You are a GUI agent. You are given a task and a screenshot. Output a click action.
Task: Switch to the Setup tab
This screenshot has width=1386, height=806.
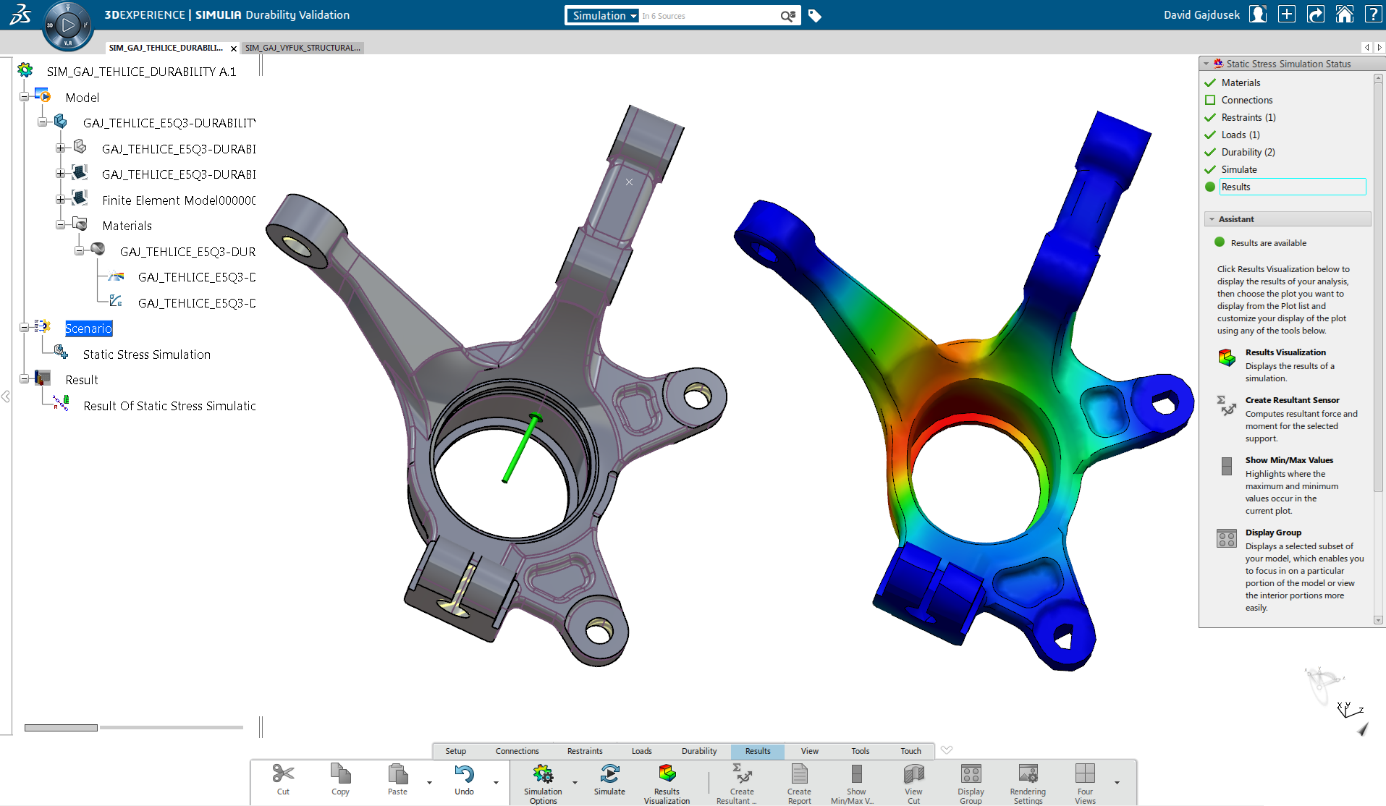pyautogui.click(x=456, y=751)
